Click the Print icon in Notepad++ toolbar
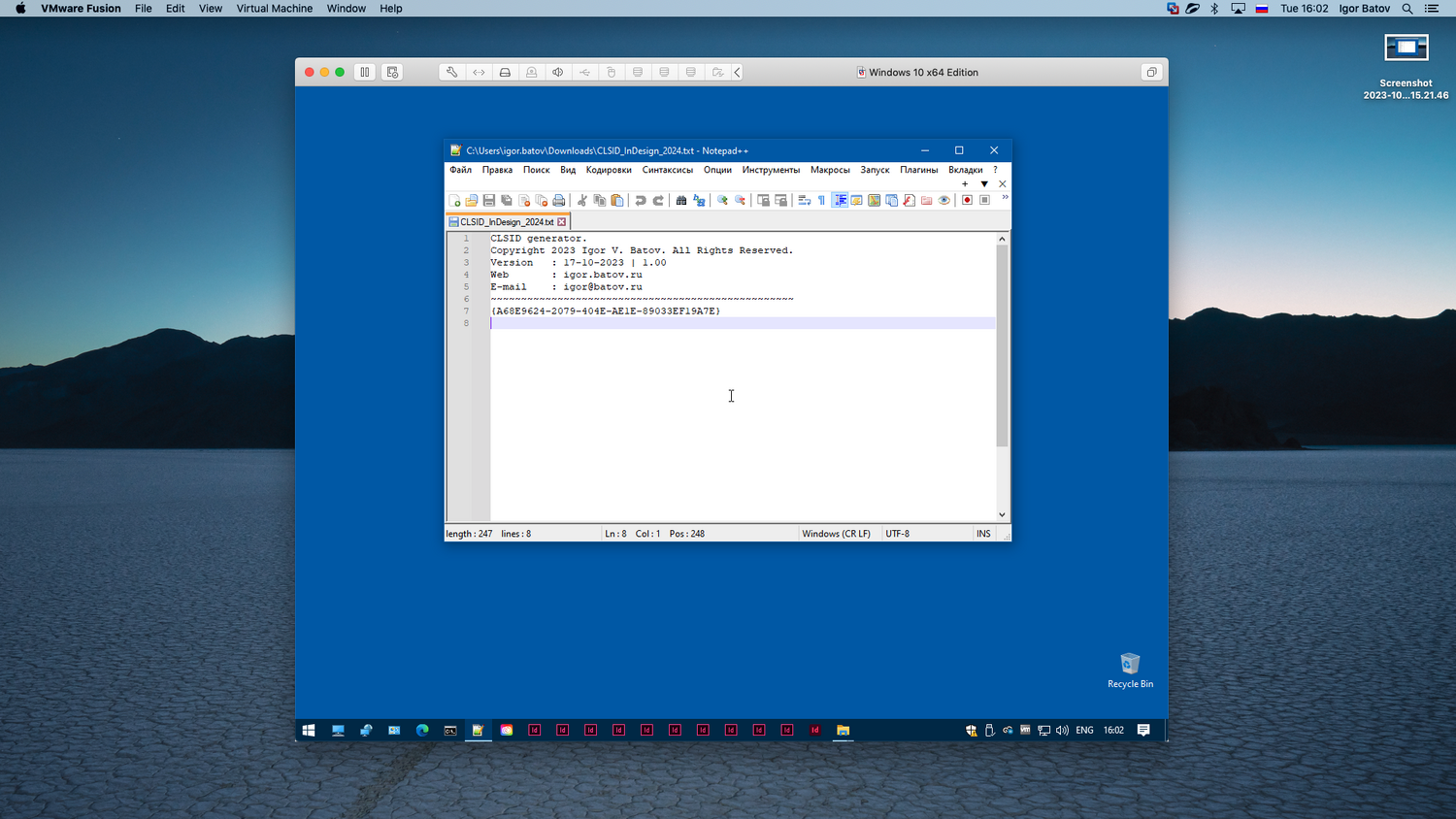The width and height of the screenshot is (1456, 819). click(x=559, y=201)
